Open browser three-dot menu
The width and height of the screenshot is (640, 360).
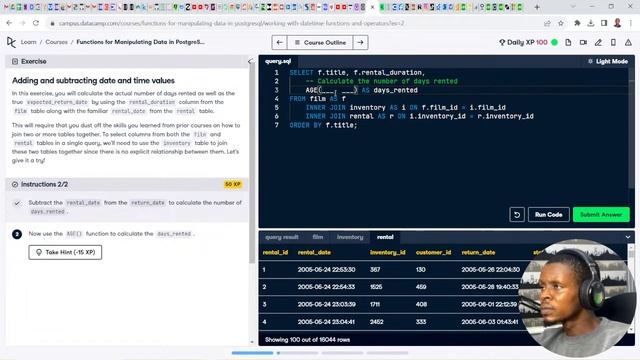click(631, 23)
